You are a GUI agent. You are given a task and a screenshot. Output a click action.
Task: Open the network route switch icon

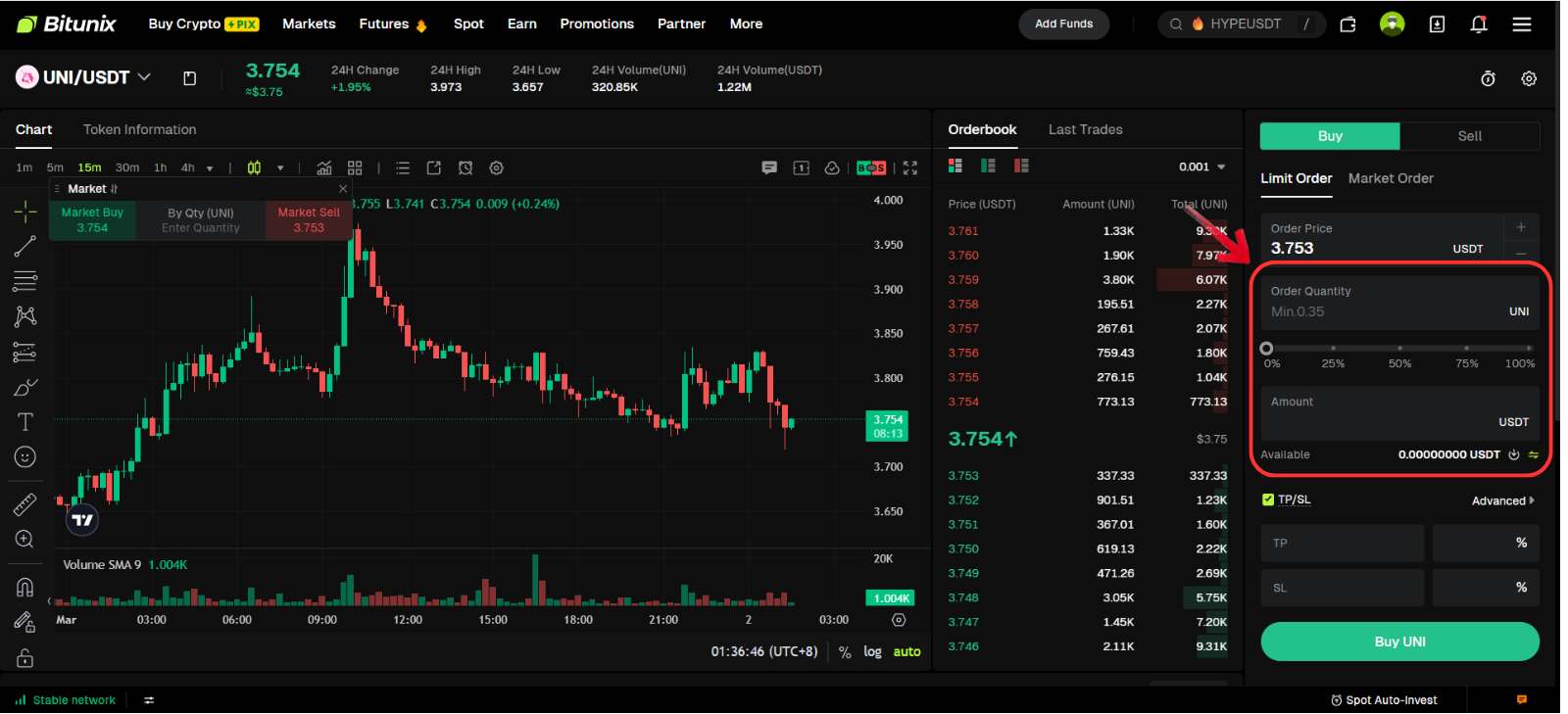coord(149,700)
